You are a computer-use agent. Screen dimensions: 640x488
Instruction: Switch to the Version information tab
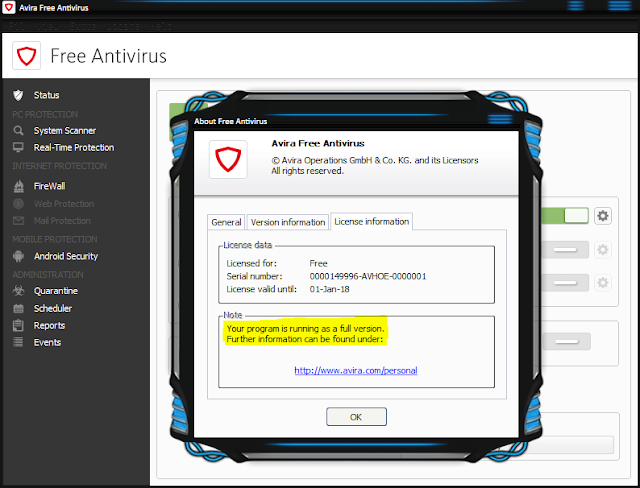point(288,222)
